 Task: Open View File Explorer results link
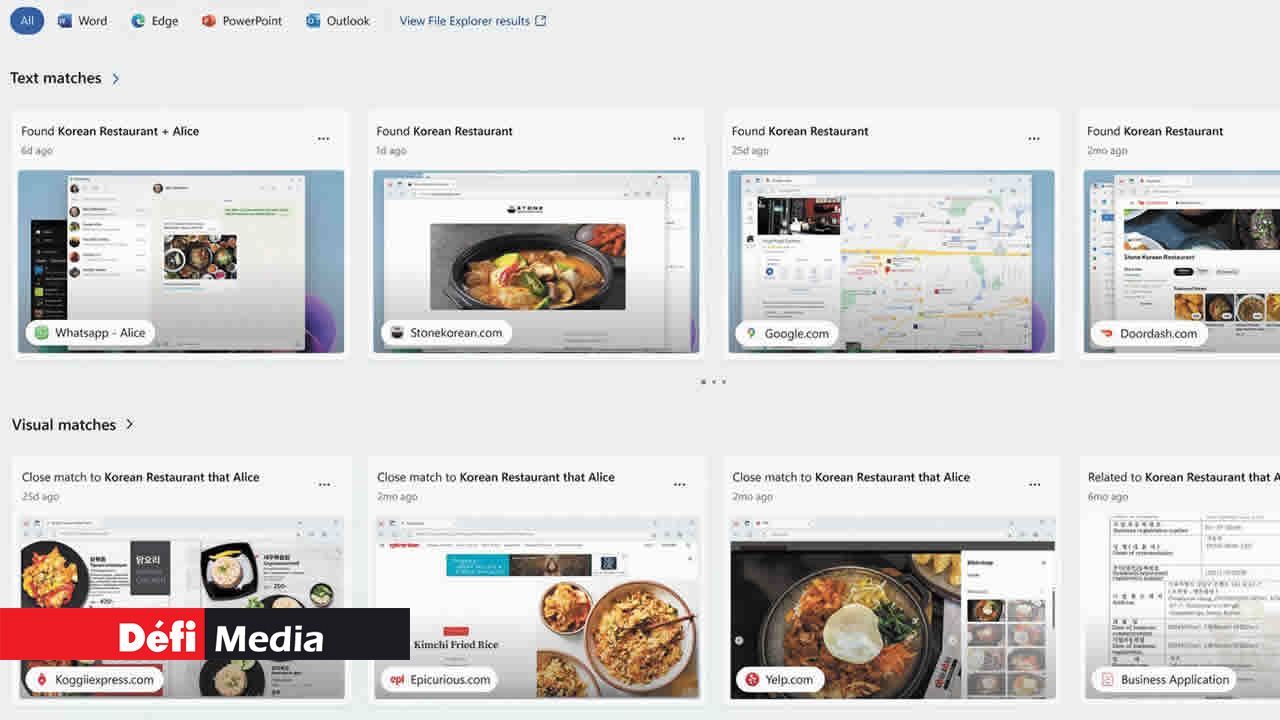point(472,21)
